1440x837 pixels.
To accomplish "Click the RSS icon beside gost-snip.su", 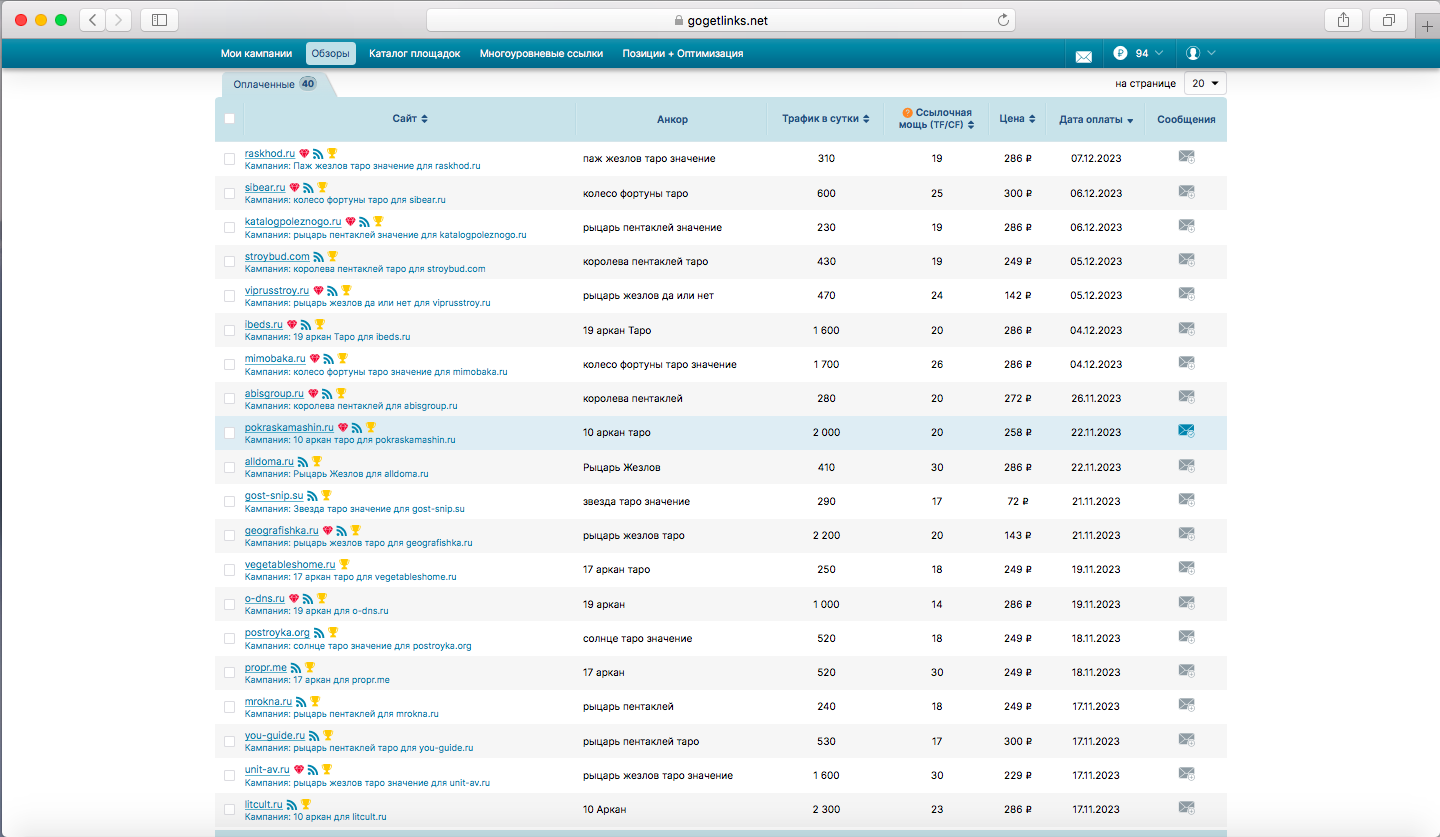I will [x=312, y=496].
